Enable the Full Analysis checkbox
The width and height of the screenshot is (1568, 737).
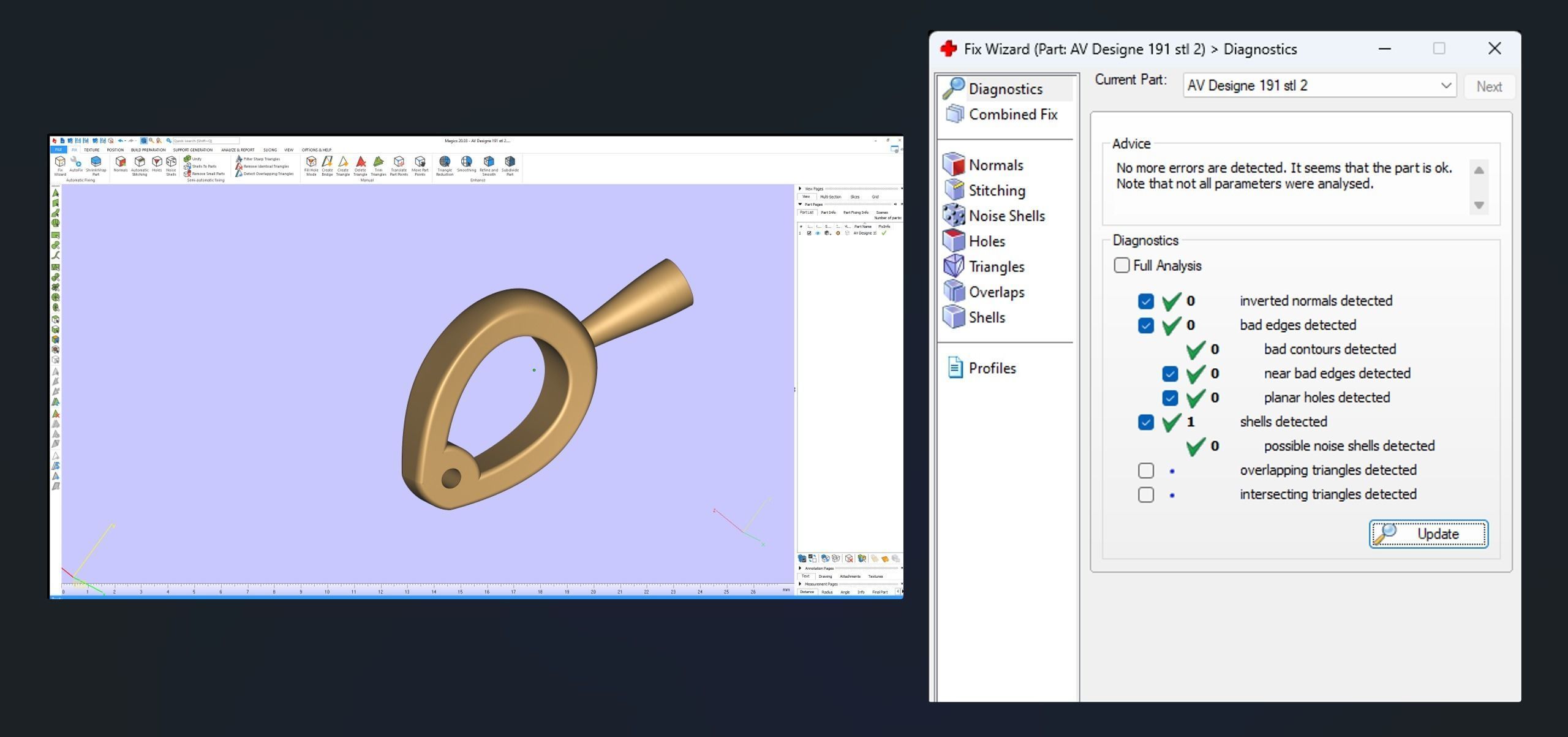click(x=1121, y=265)
